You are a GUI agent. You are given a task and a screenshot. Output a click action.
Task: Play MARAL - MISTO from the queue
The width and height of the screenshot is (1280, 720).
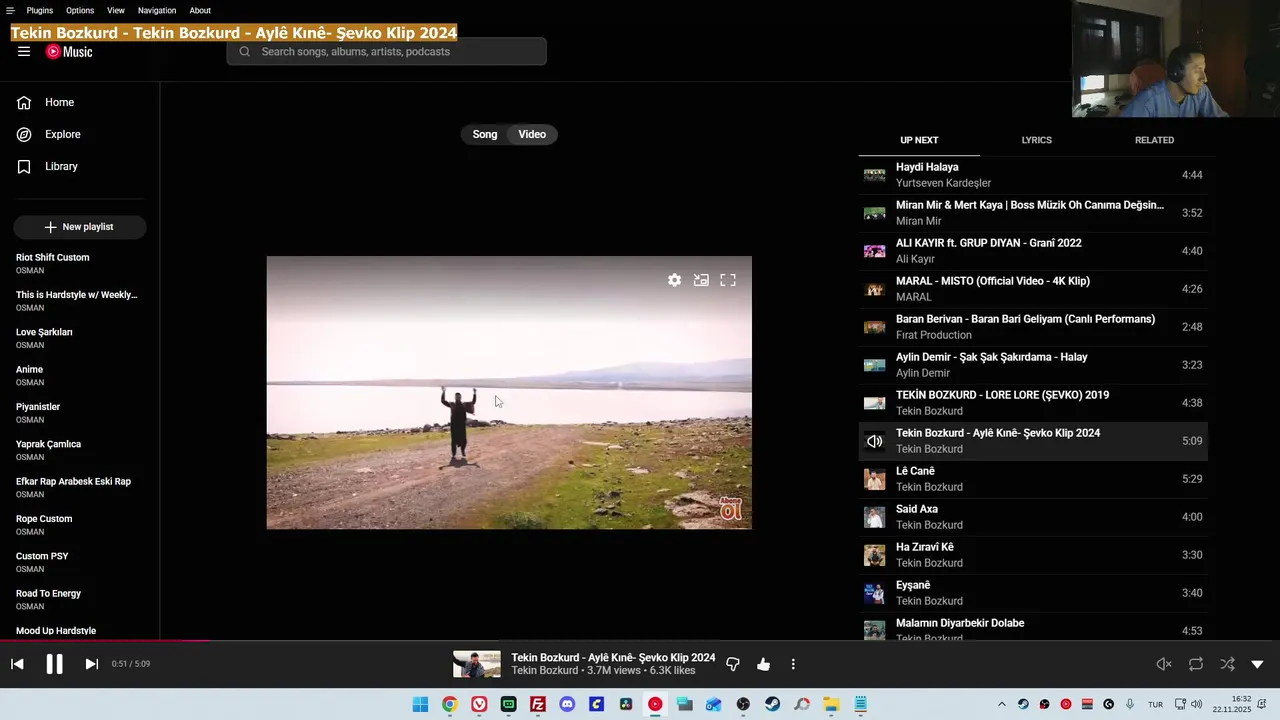click(x=1033, y=289)
